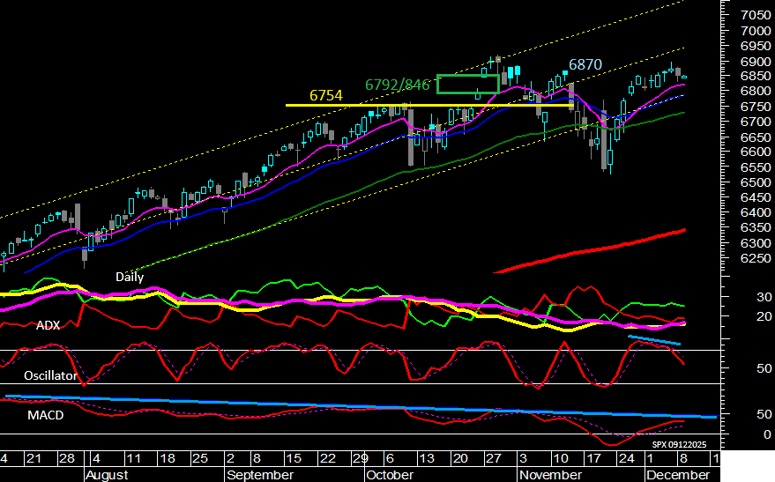Click the green 6792/846 annotation text

pyautogui.click(x=398, y=85)
